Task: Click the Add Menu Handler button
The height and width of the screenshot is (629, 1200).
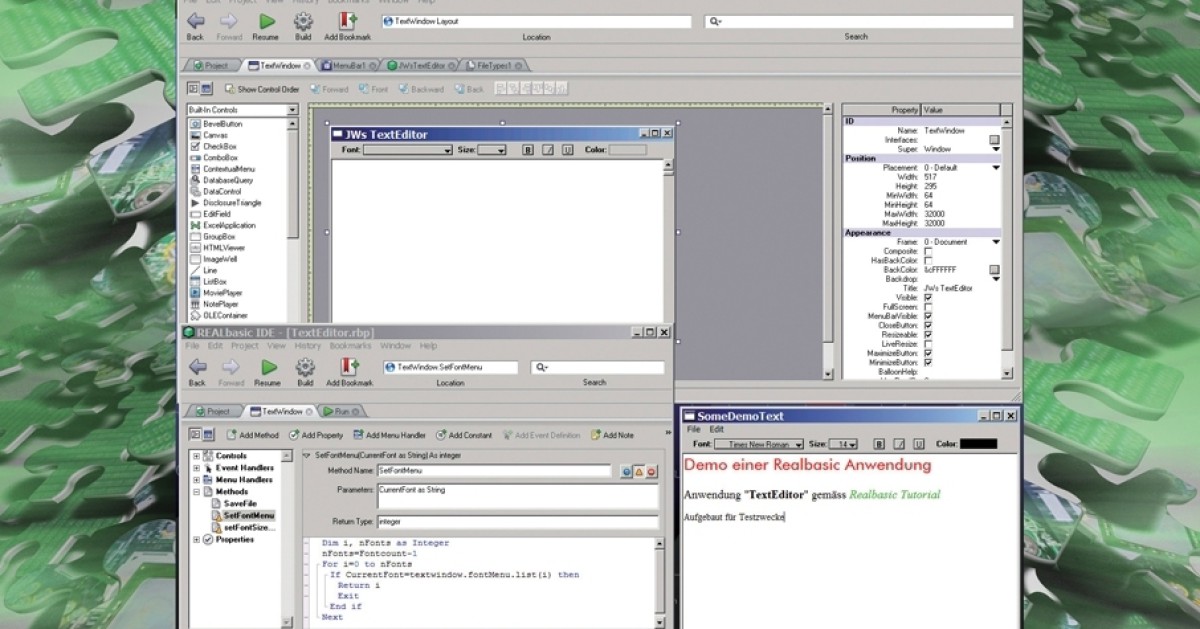Action: click(389, 435)
